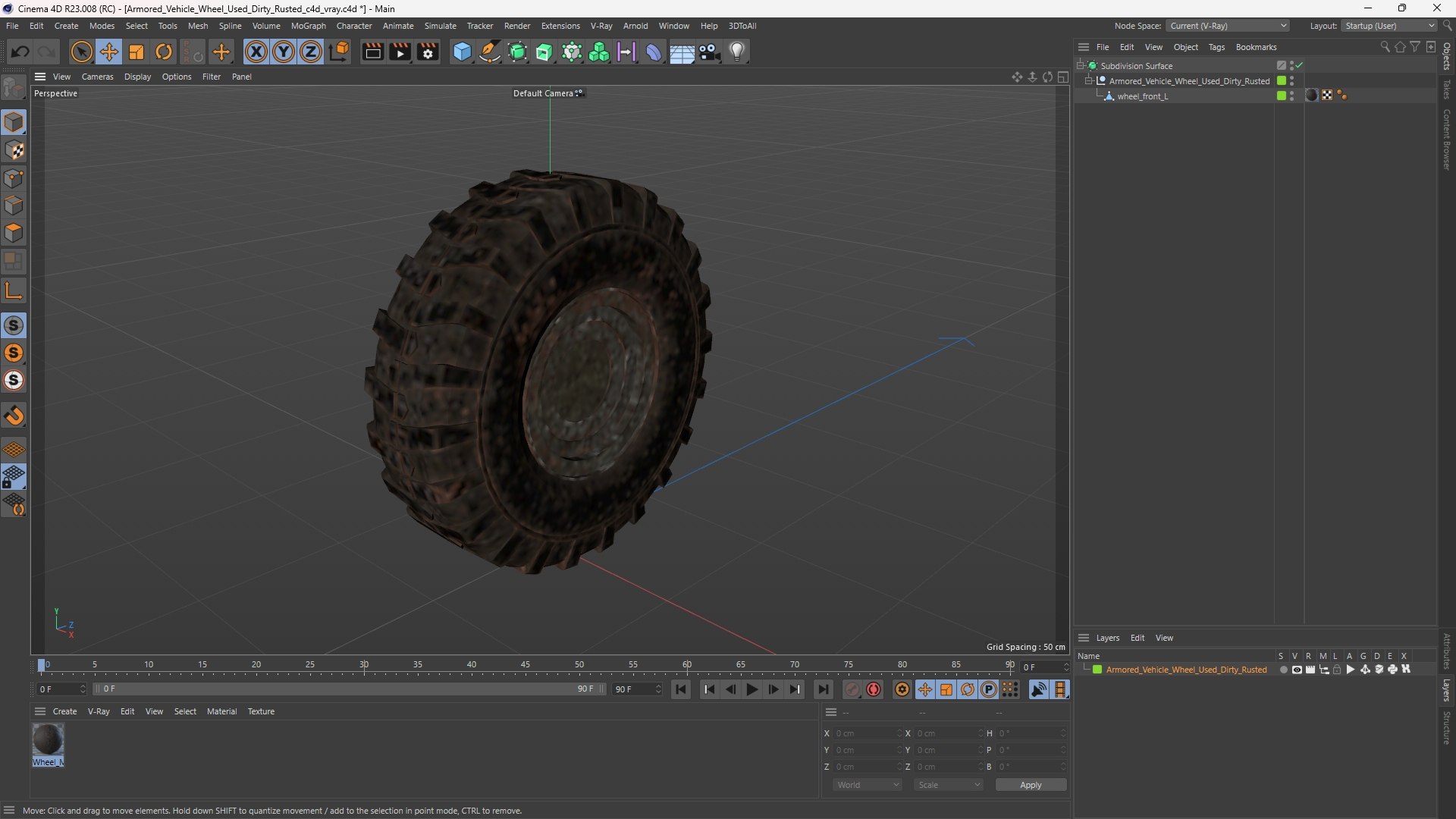Viewport: 1456px width, 819px height.
Task: Open the File menu
Action: pyautogui.click(x=12, y=26)
